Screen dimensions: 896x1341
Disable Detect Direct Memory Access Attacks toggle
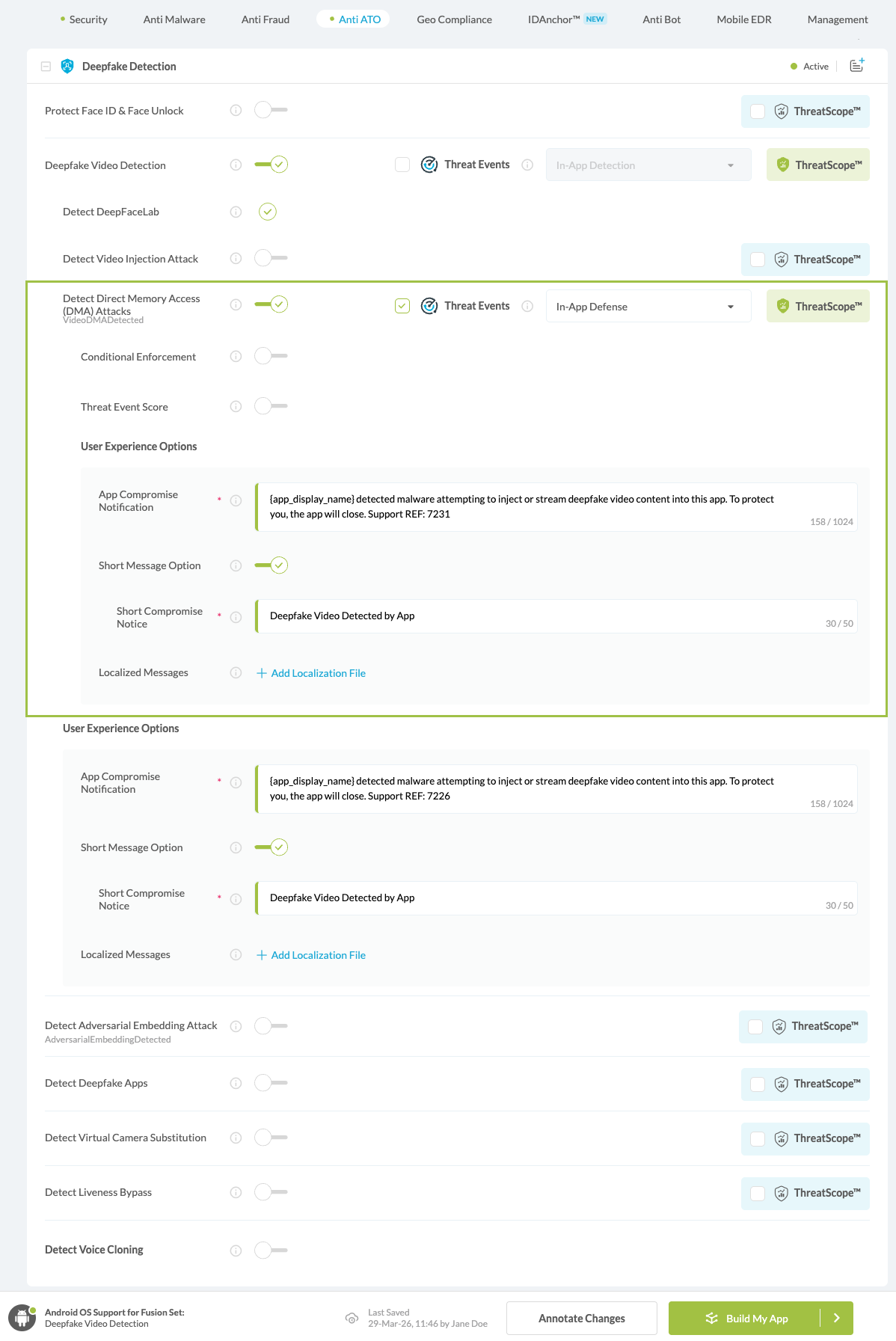[x=271, y=304]
